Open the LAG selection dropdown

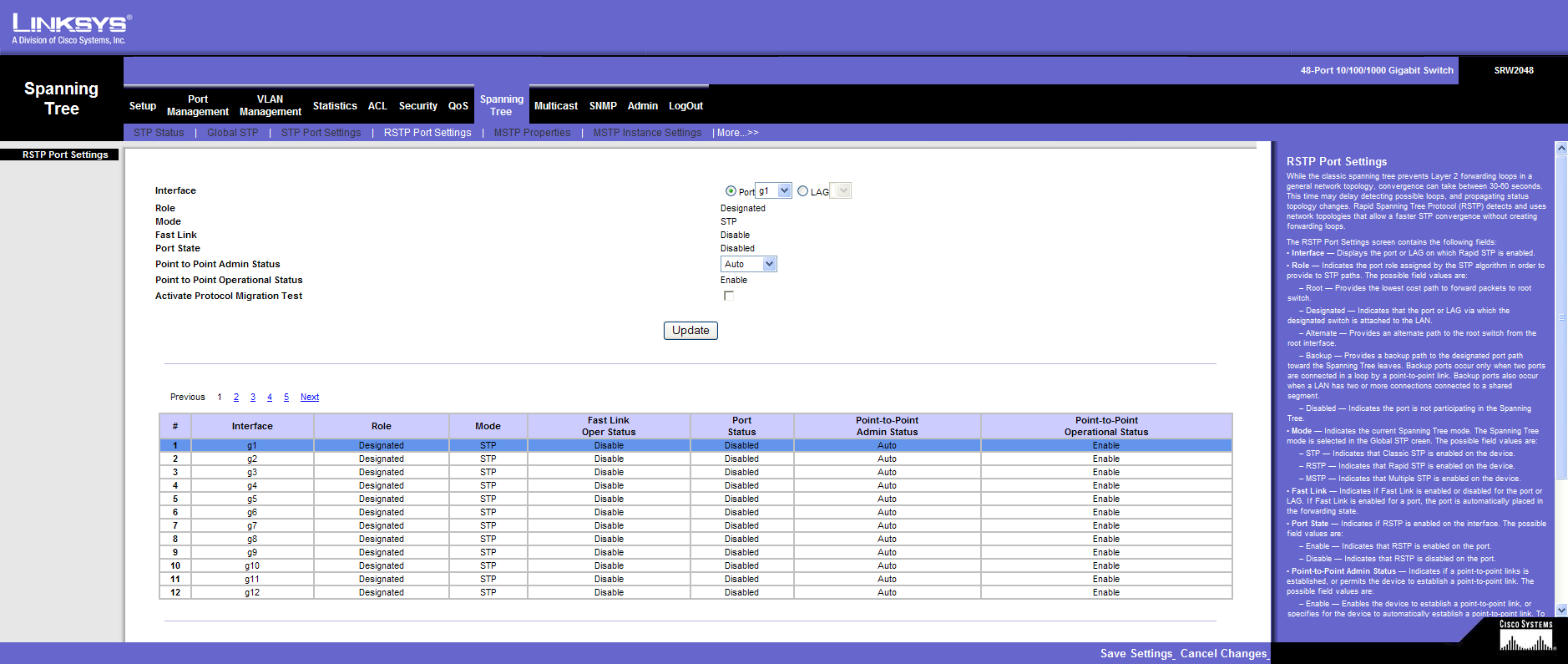click(x=843, y=191)
